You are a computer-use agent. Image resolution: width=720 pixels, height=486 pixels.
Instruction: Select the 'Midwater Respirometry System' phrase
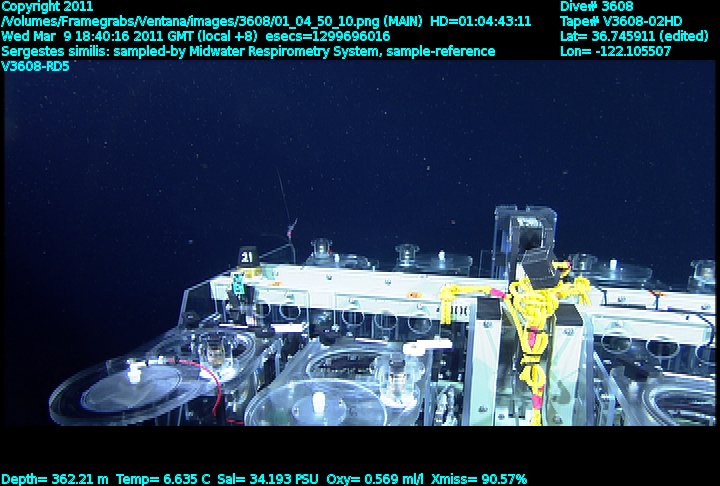pyautogui.click(x=284, y=51)
